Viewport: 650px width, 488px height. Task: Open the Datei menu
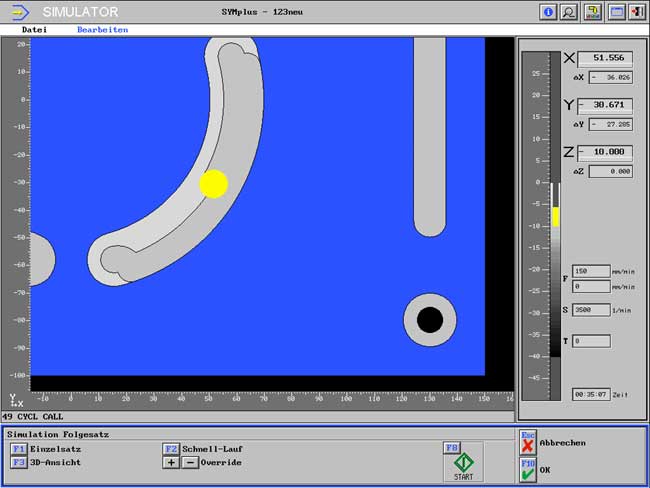(x=34, y=30)
